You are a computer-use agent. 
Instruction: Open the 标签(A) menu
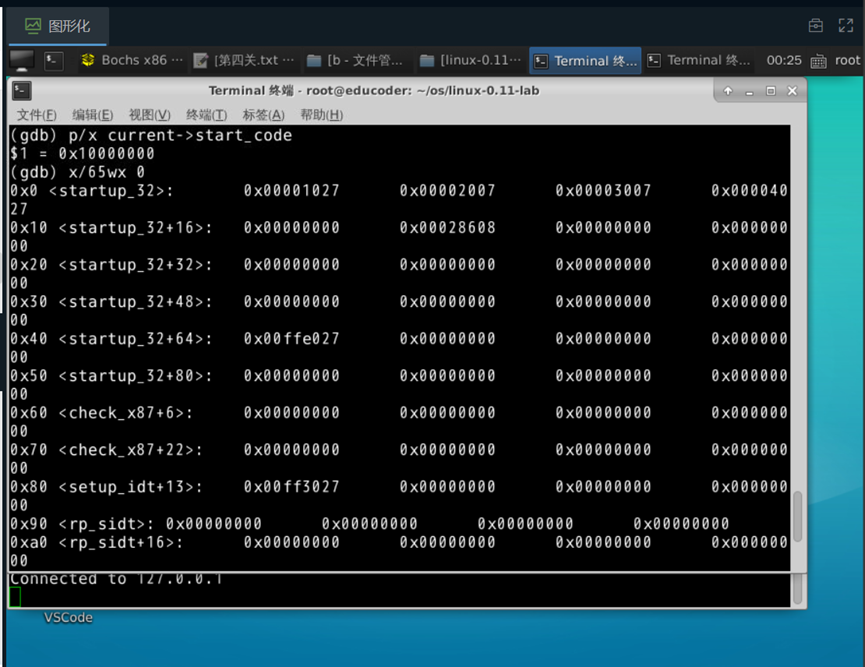click(263, 115)
